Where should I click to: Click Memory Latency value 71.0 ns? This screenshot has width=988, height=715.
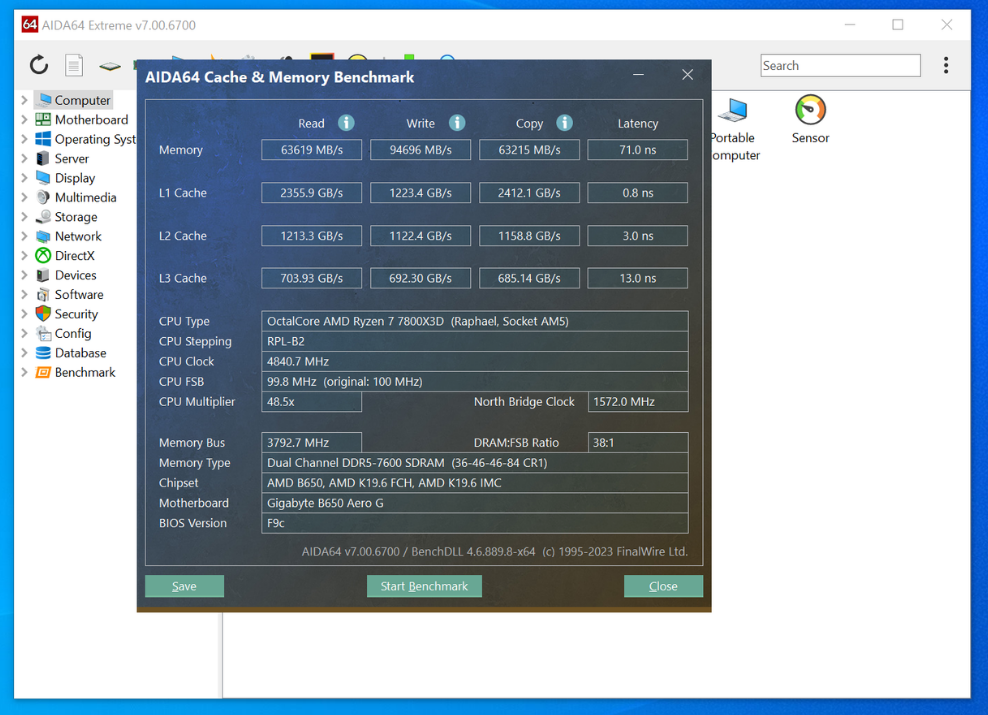(x=638, y=150)
